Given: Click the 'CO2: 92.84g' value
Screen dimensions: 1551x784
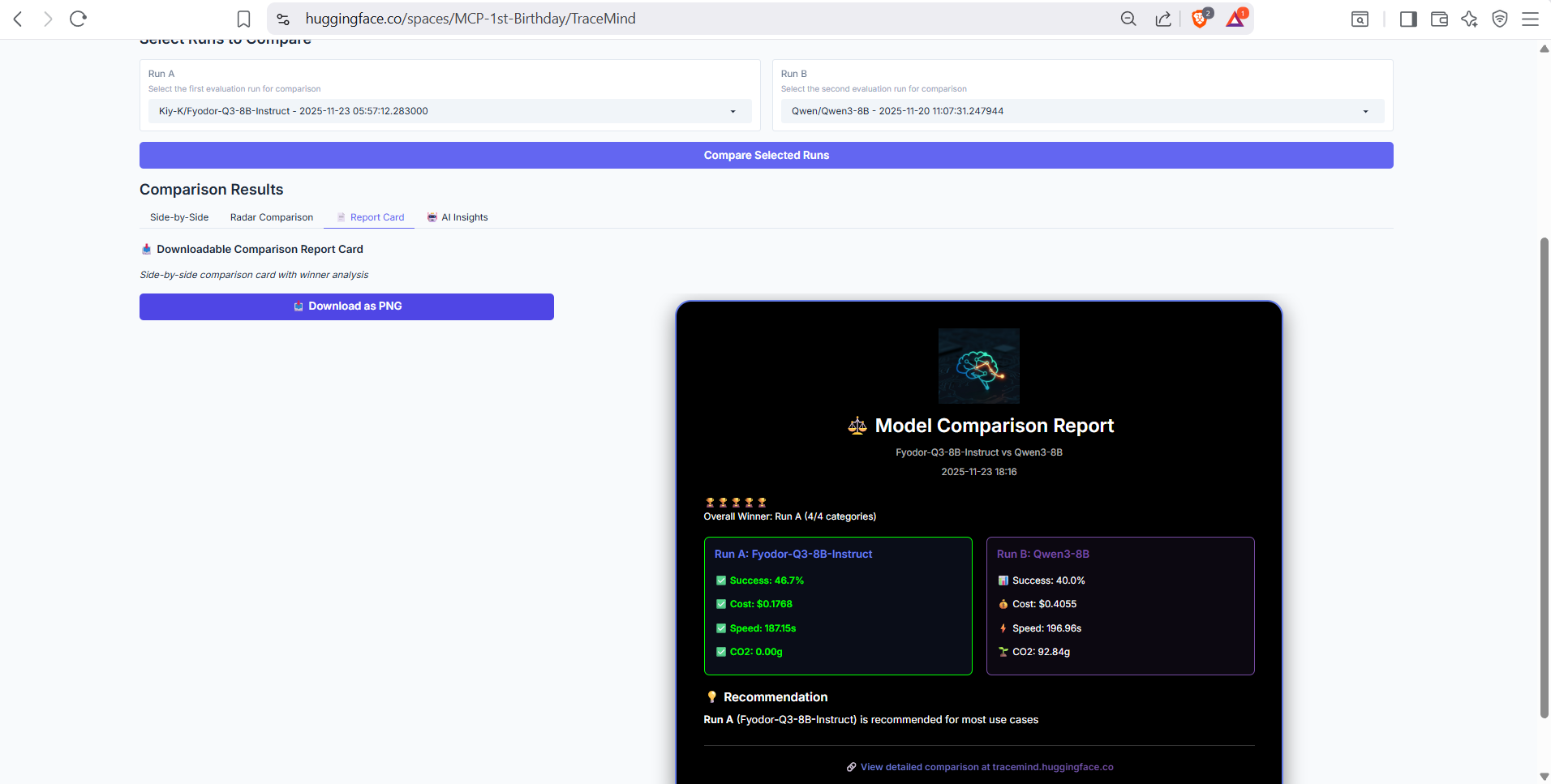Looking at the screenshot, I should coord(1042,652).
